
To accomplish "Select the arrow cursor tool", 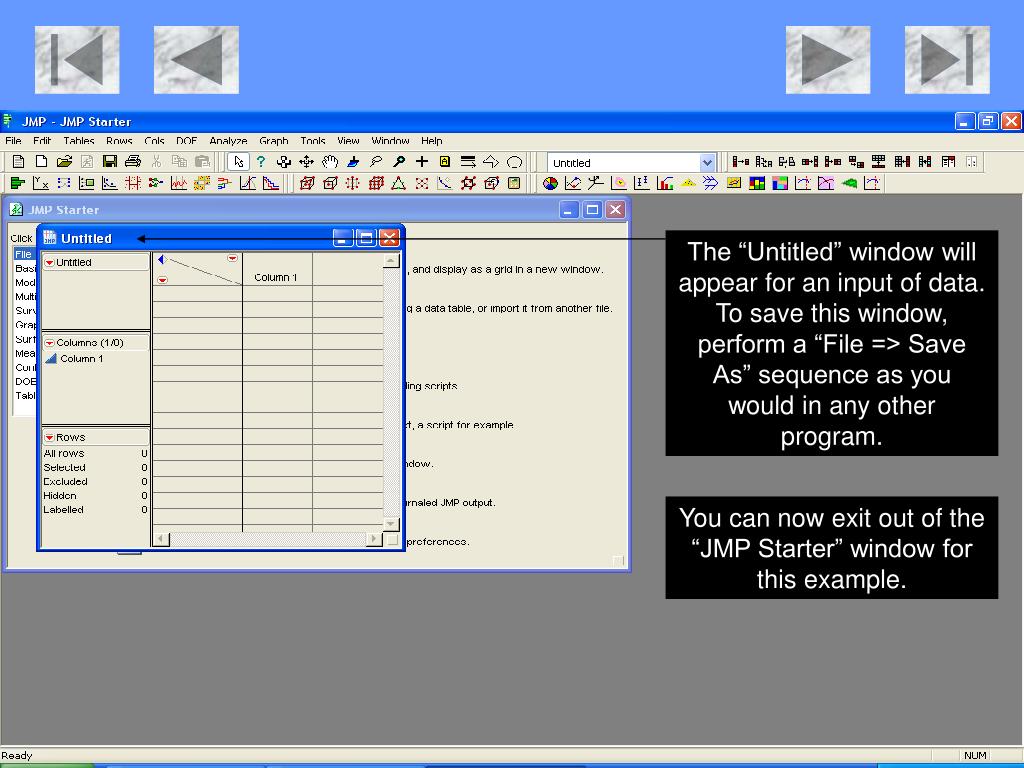I will coord(238,161).
